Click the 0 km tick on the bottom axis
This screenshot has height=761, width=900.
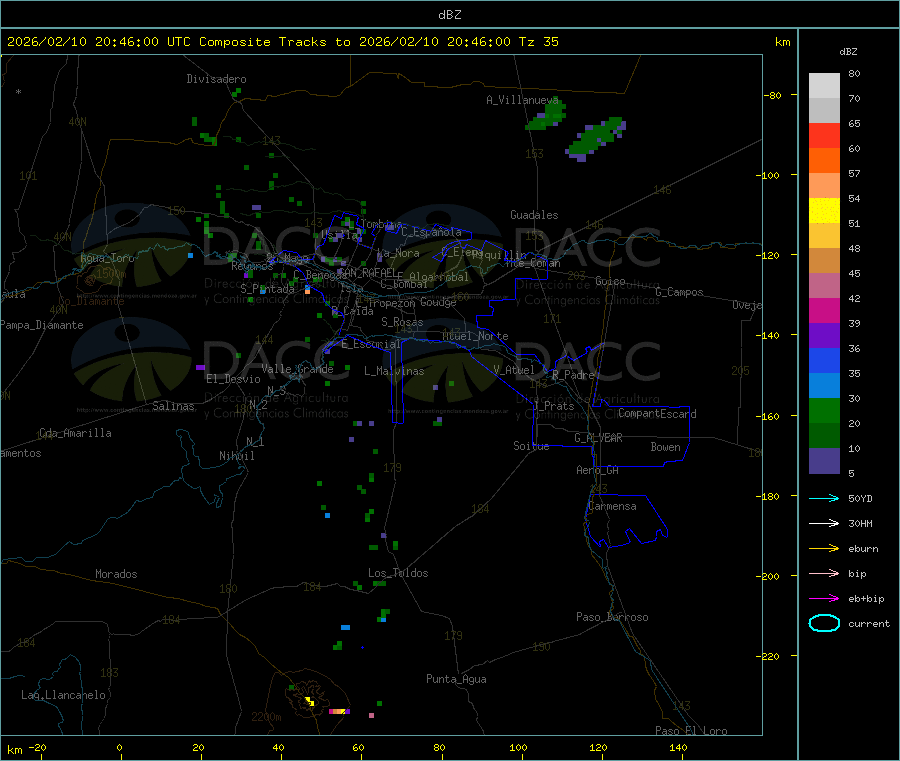click(x=119, y=747)
